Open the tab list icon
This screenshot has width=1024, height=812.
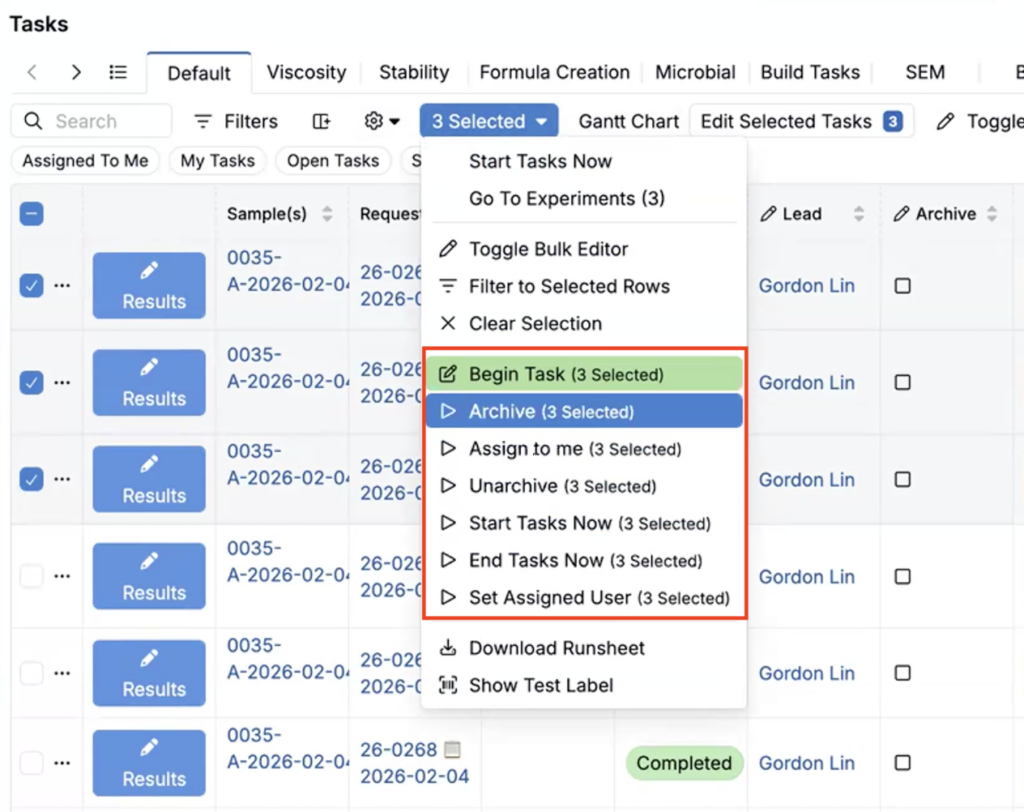click(x=118, y=72)
